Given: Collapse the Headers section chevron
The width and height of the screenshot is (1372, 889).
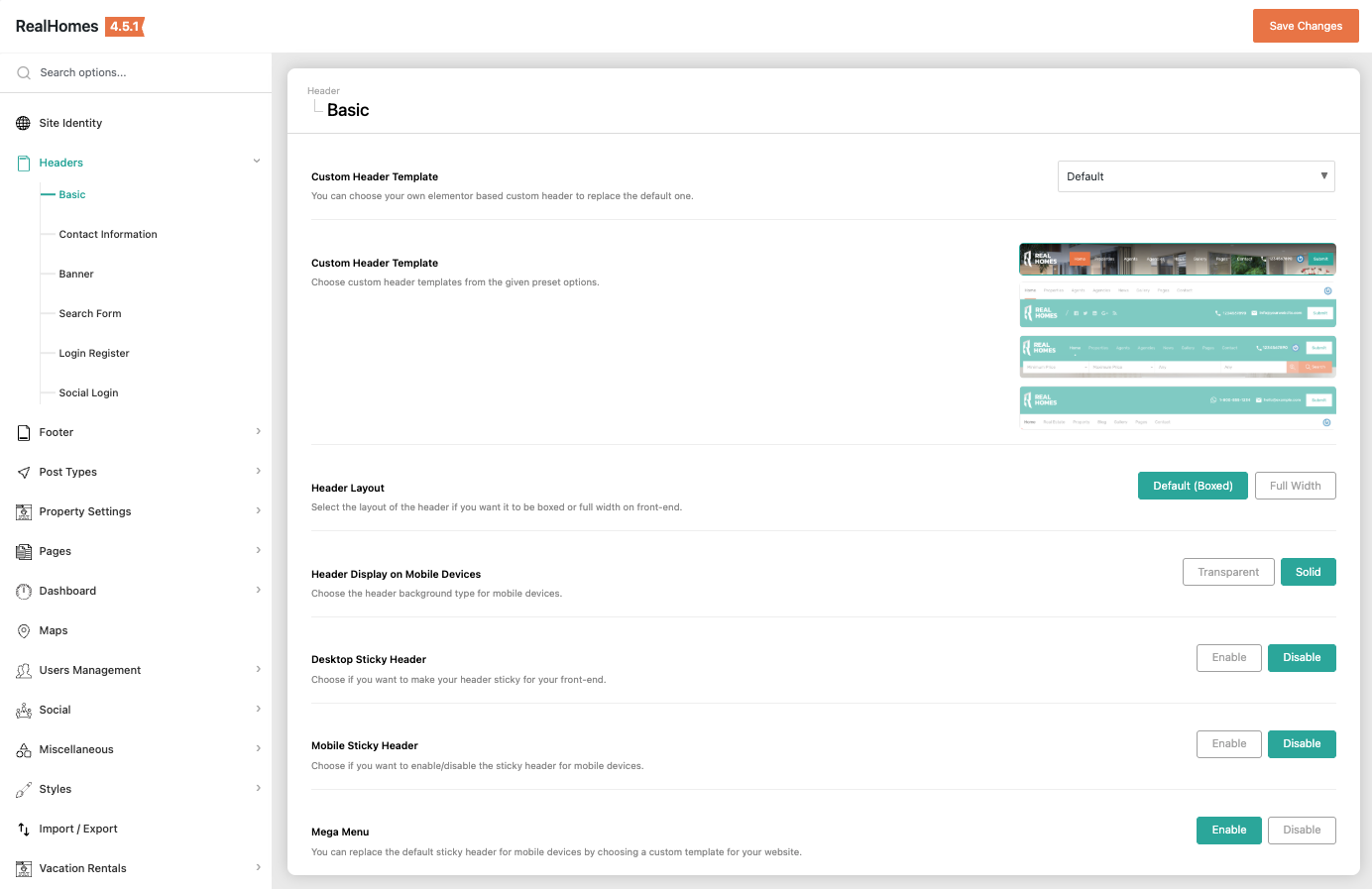Looking at the screenshot, I should (x=257, y=162).
